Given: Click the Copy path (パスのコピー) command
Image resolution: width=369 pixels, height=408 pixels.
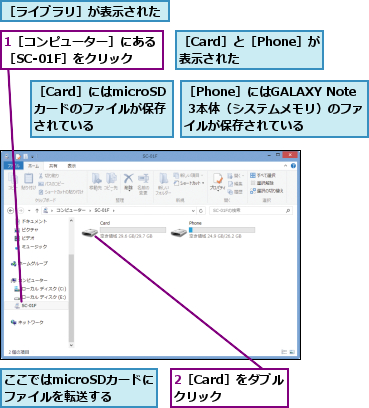Looking at the screenshot, I should coord(51,184).
